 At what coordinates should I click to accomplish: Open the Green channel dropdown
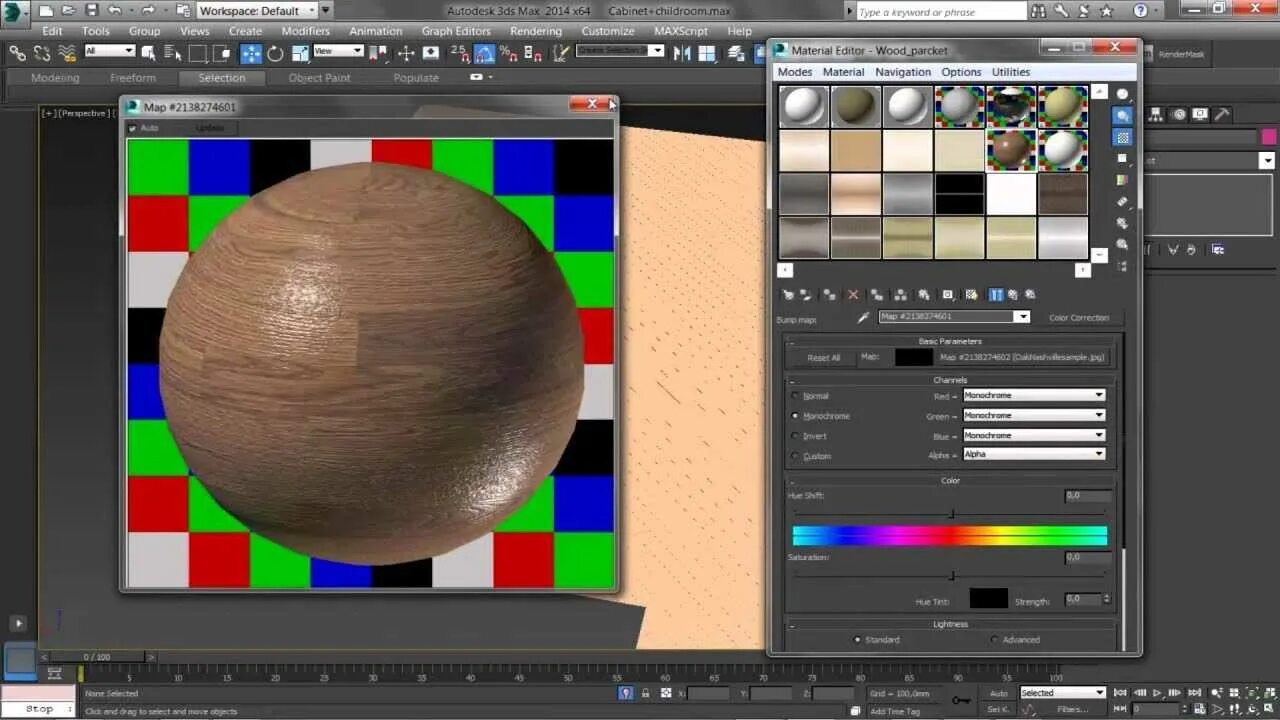(1034, 415)
